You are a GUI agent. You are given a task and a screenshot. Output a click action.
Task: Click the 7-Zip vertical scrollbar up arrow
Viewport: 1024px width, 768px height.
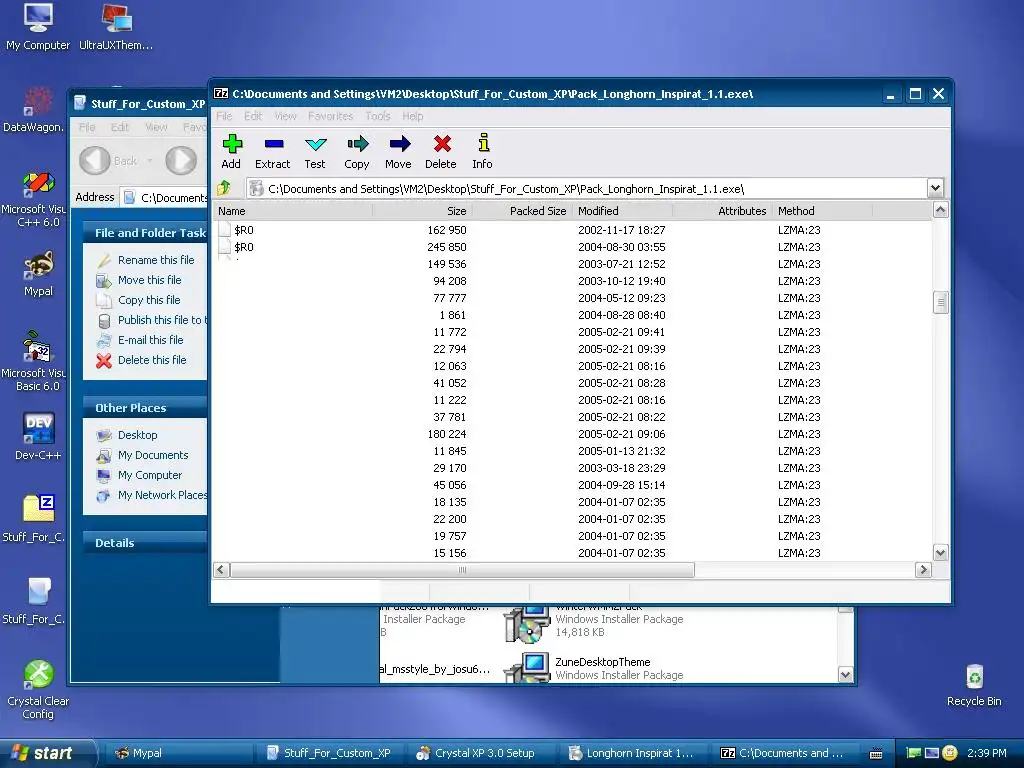(940, 210)
